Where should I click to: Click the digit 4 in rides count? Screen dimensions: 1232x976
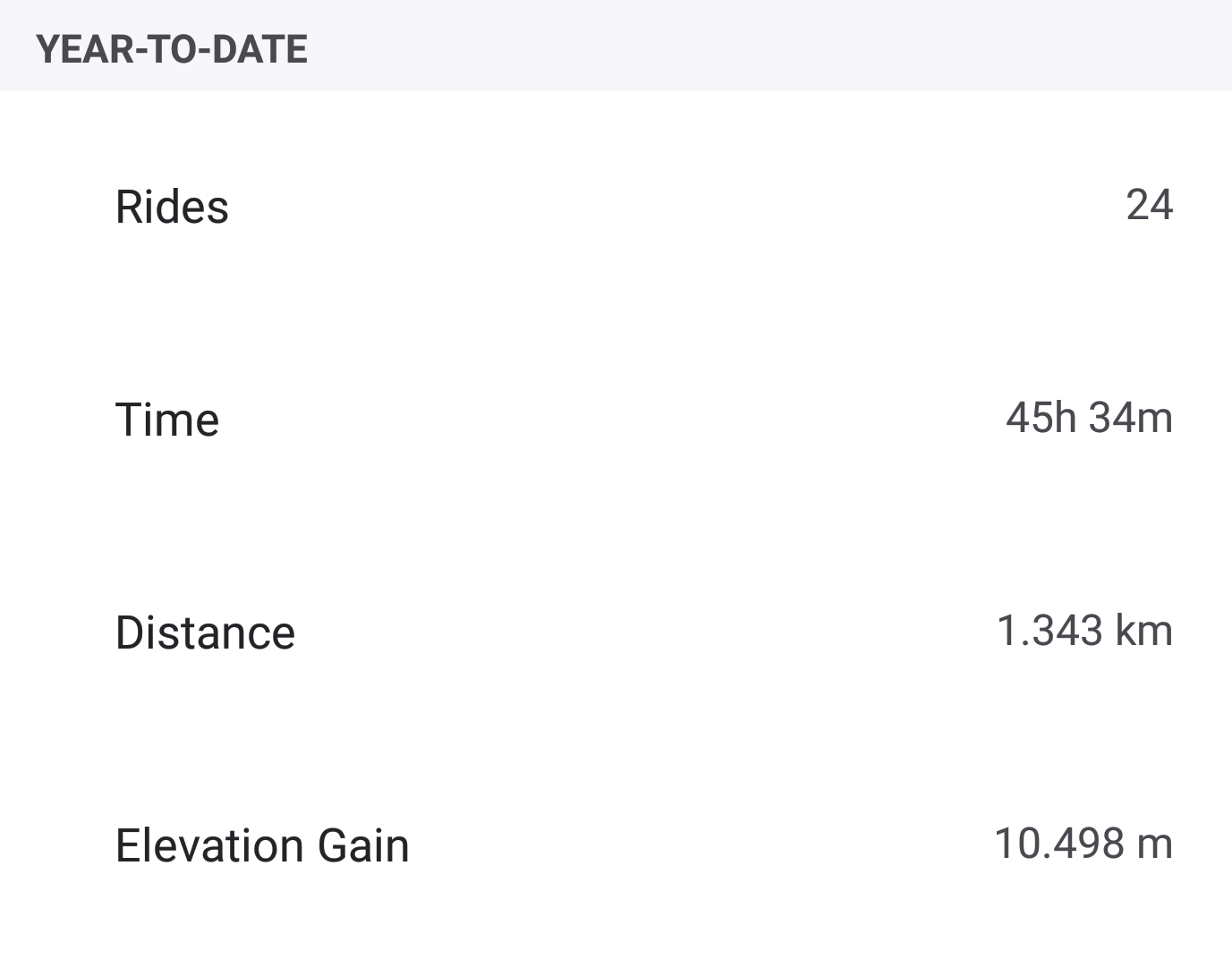coord(1161,205)
